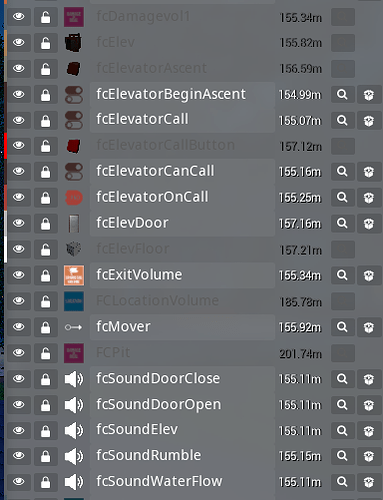Click the cube icon for fcElevatorBeginAscent
The height and width of the screenshot is (500, 383).
[x=369, y=95]
